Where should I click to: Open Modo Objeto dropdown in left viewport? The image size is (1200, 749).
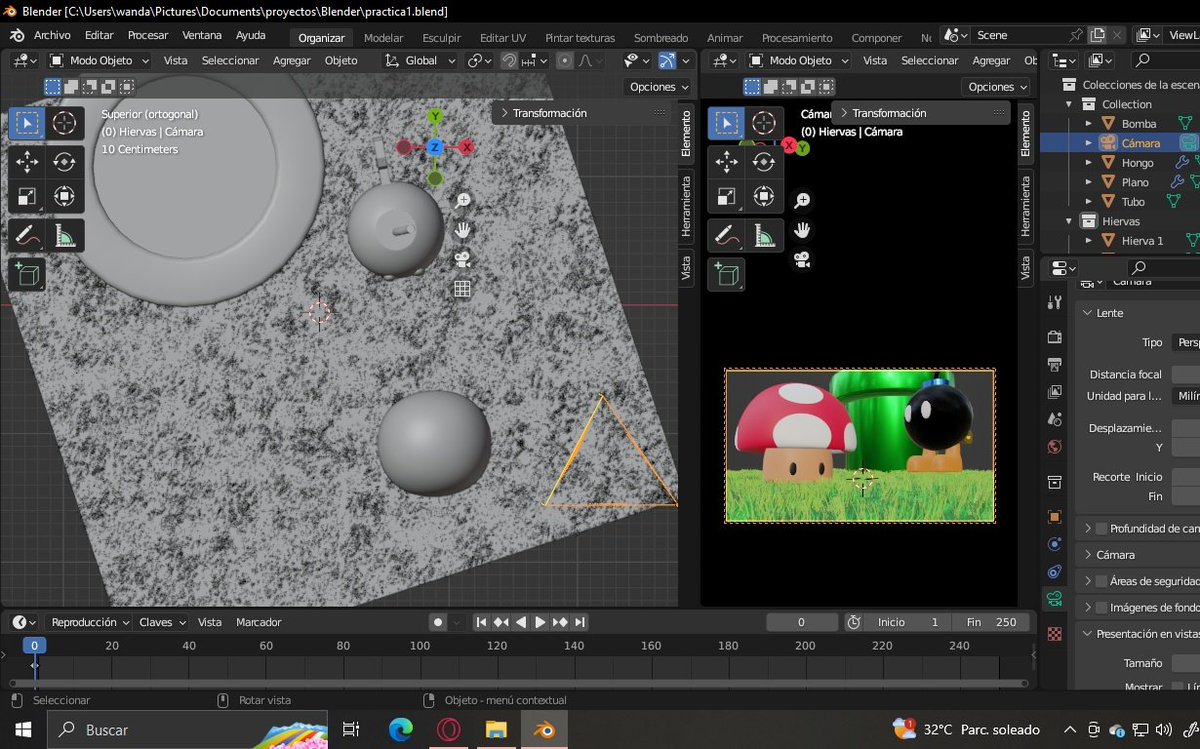(99, 61)
